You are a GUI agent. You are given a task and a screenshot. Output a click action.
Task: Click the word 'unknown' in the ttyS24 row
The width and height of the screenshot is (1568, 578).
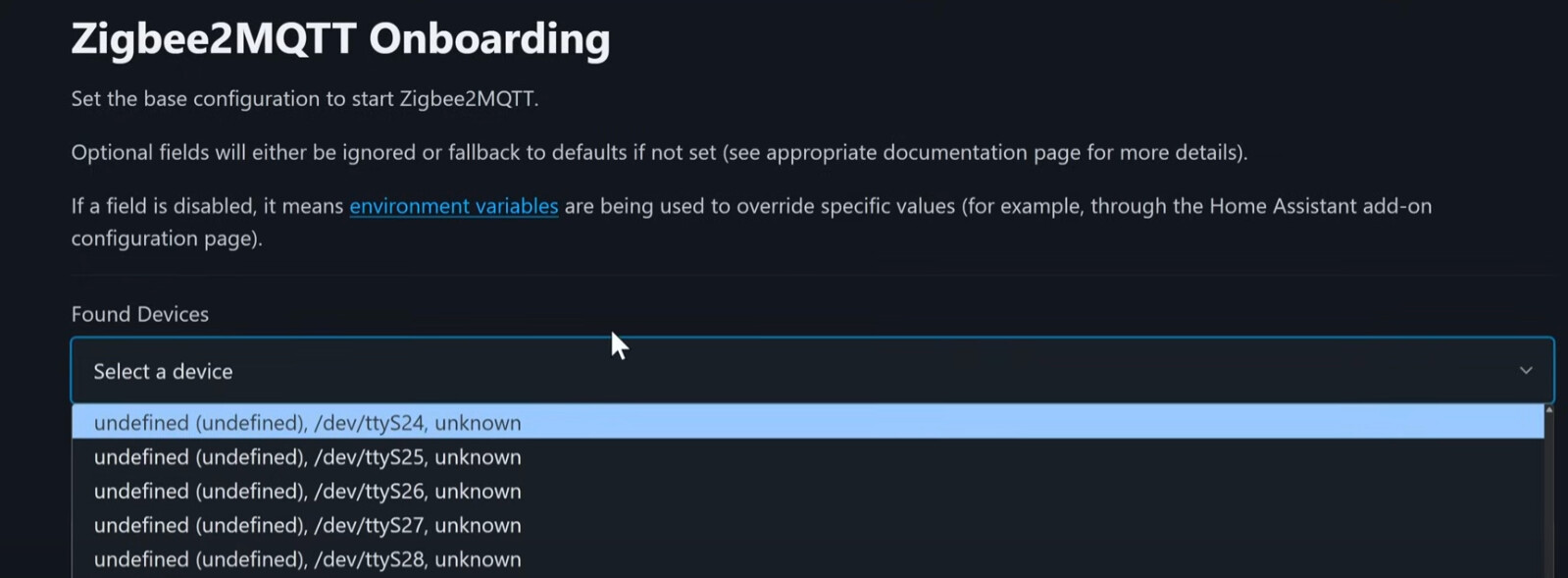478,423
